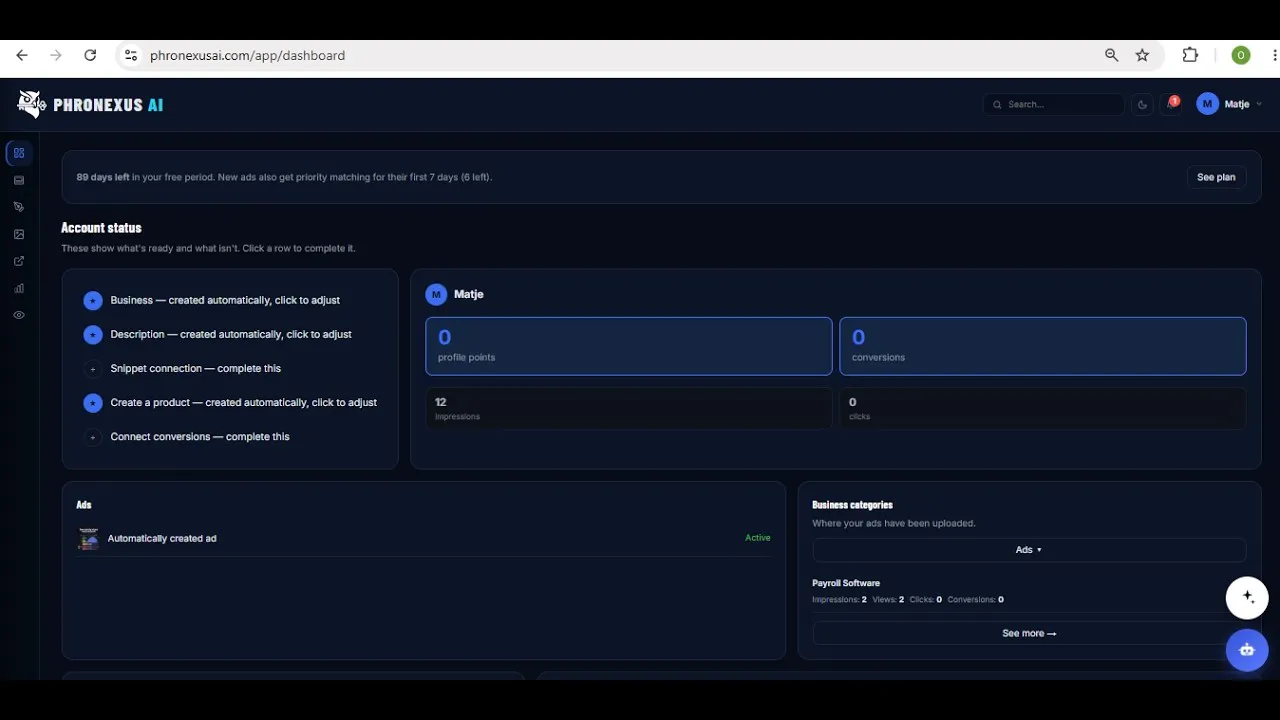Click the star badge beside Business row
This screenshot has height=720, width=1280.
pos(93,301)
